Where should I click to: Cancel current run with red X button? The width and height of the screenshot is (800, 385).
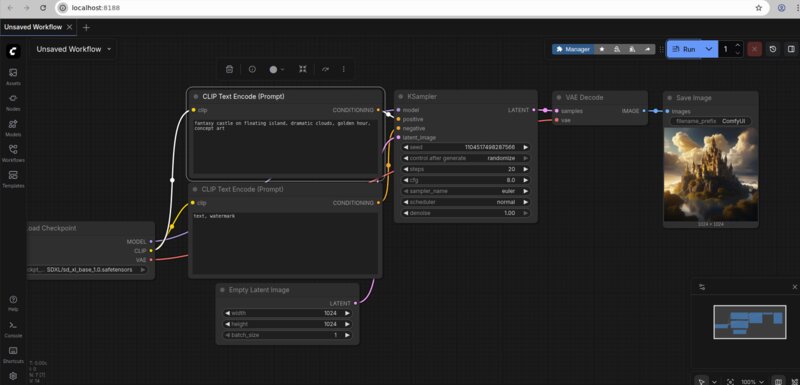coord(754,49)
